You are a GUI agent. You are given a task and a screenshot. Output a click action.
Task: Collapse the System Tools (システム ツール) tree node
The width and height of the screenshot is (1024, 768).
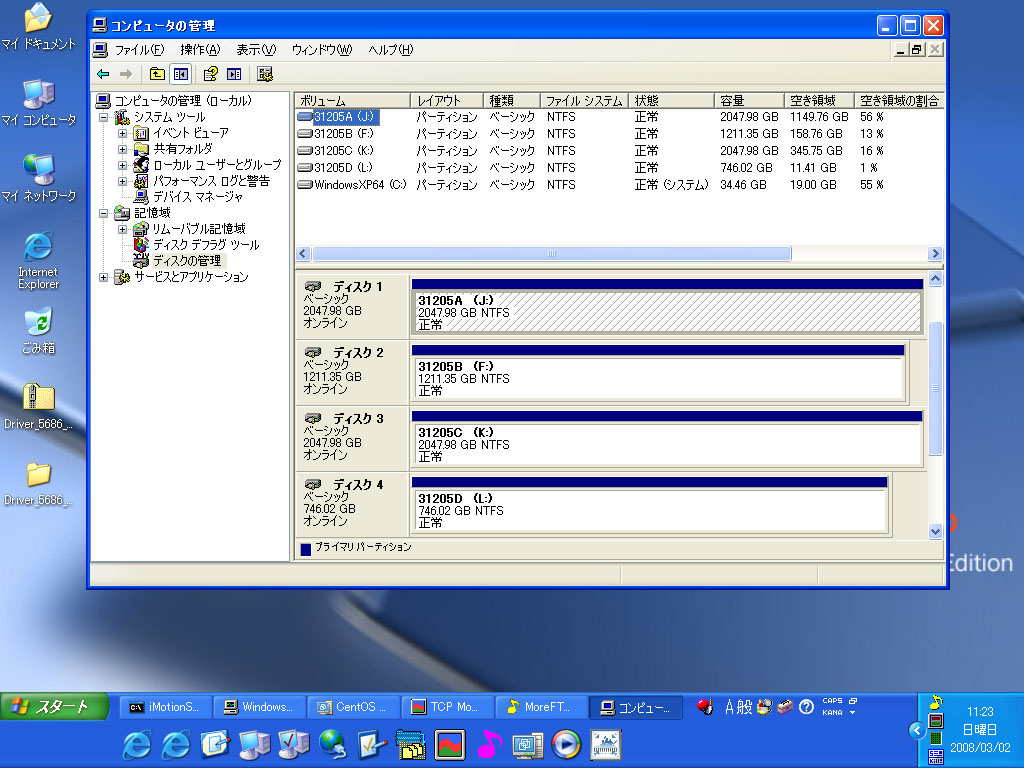click(x=106, y=117)
